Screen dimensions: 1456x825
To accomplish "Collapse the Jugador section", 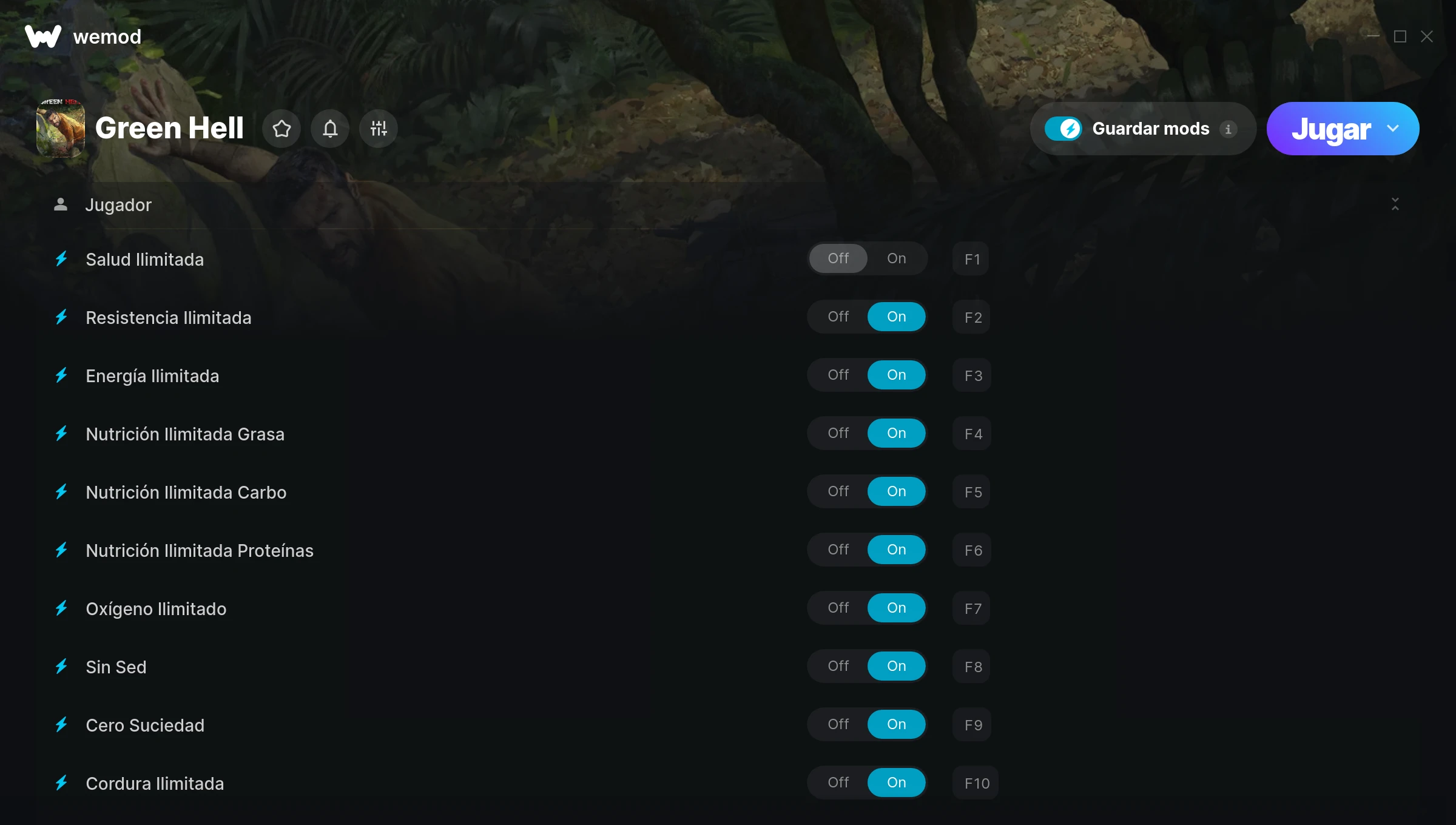I will 1395,204.
